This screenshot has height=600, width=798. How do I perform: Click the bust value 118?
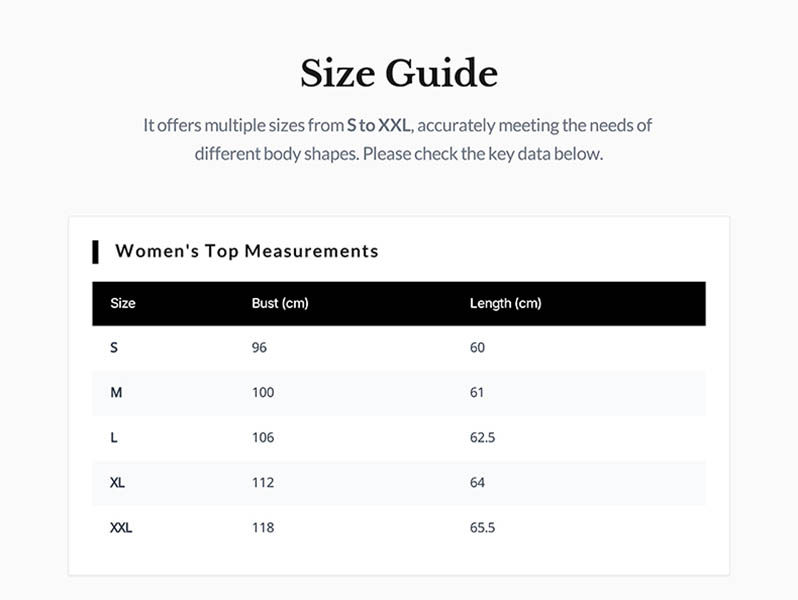(262, 528)
